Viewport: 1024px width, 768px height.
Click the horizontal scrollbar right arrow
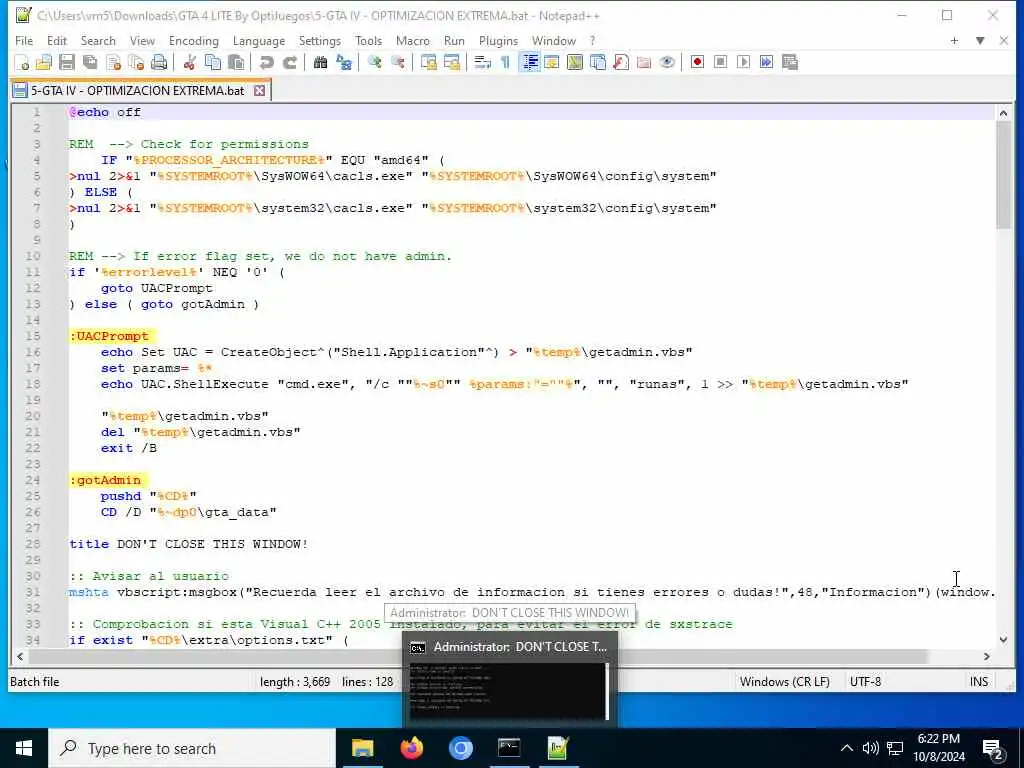[x=987, y=656]
